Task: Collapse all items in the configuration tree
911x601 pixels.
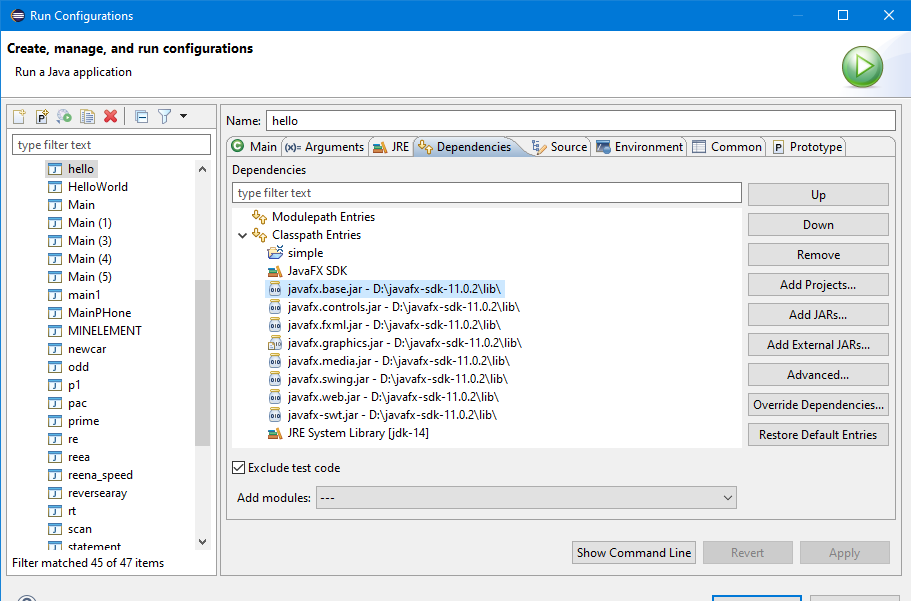Action: point(140,116)
